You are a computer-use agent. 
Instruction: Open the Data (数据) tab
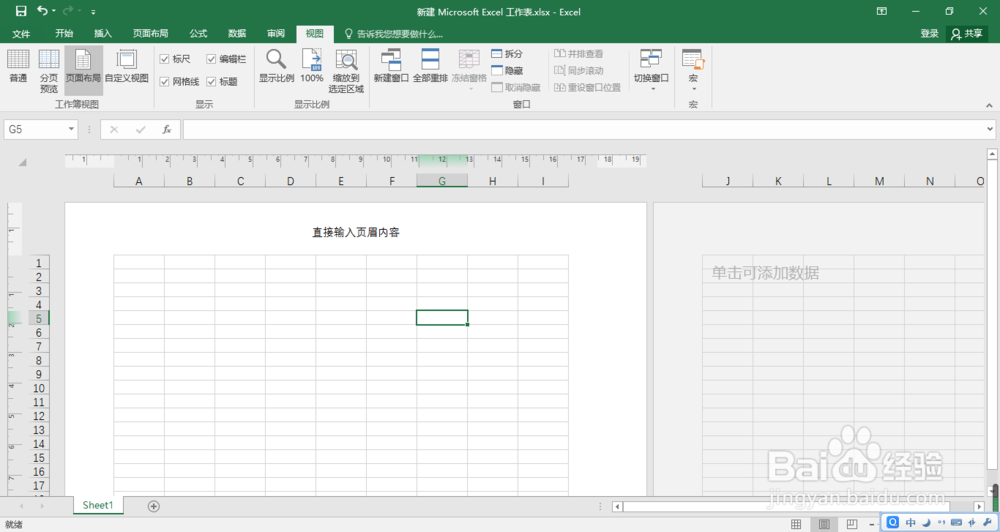[x=237, y=34]
